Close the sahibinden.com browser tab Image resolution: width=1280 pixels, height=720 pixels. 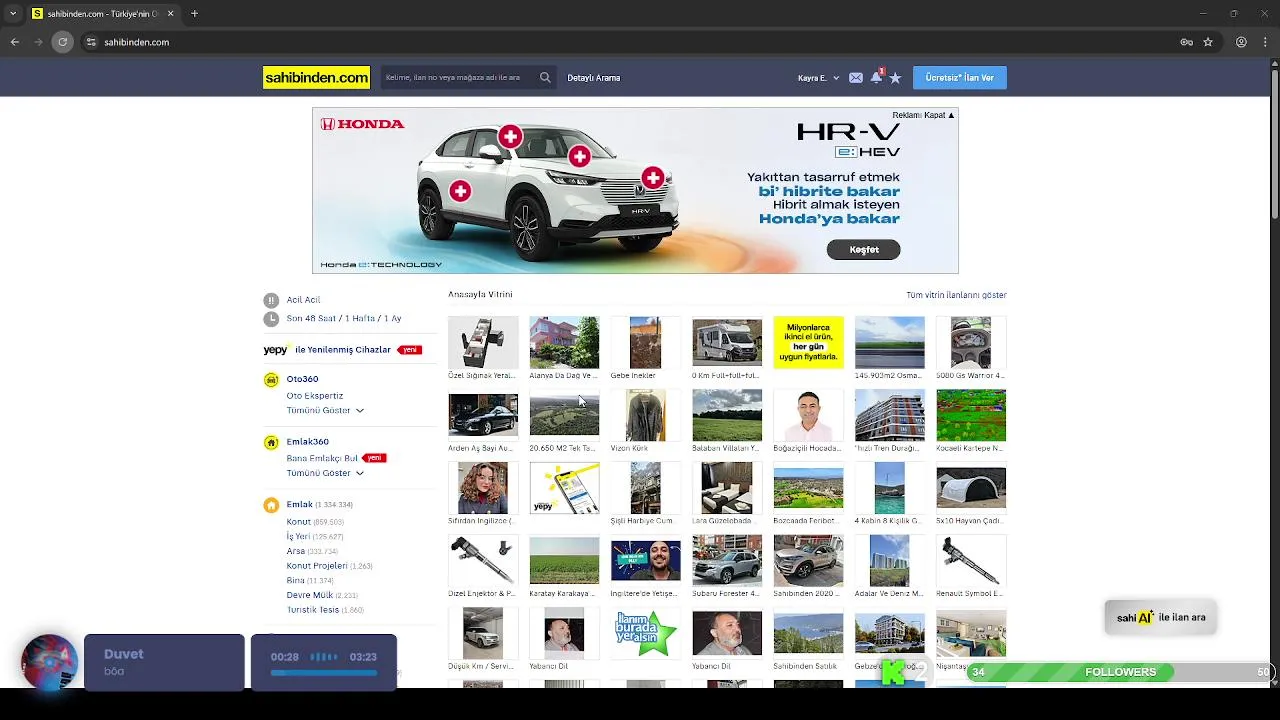pyautogui.click(x=170, y=14)
